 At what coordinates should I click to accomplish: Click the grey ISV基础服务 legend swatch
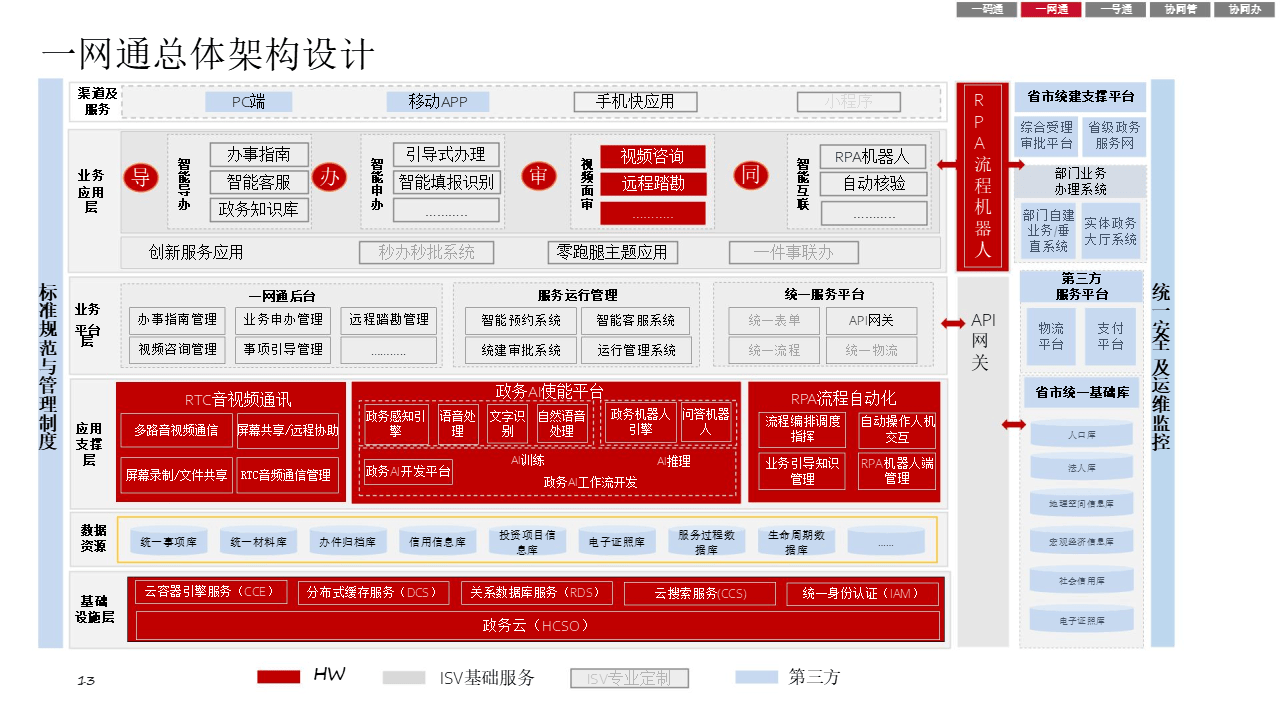(404, 677)
